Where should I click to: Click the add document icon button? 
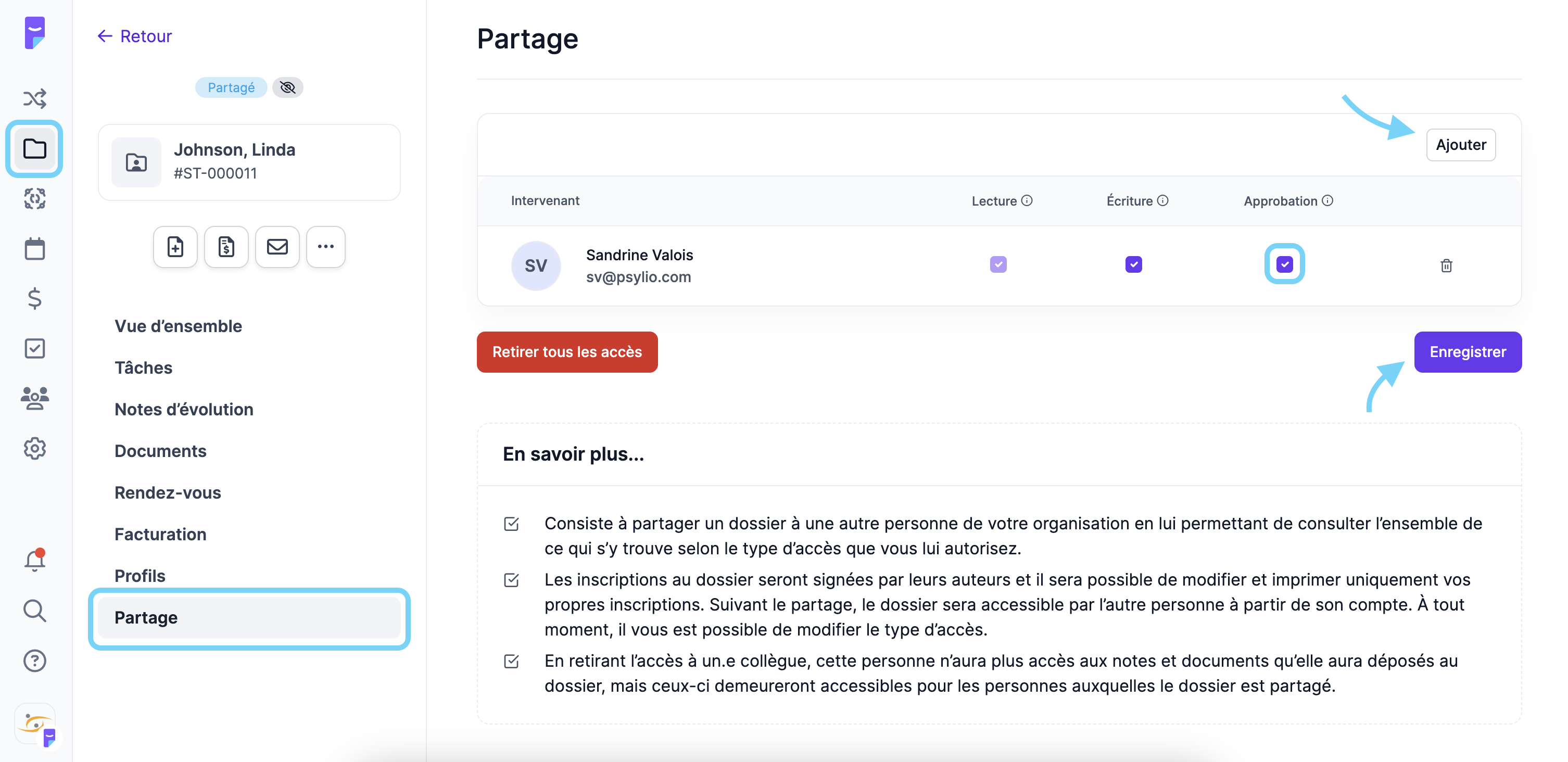point(175,247)
